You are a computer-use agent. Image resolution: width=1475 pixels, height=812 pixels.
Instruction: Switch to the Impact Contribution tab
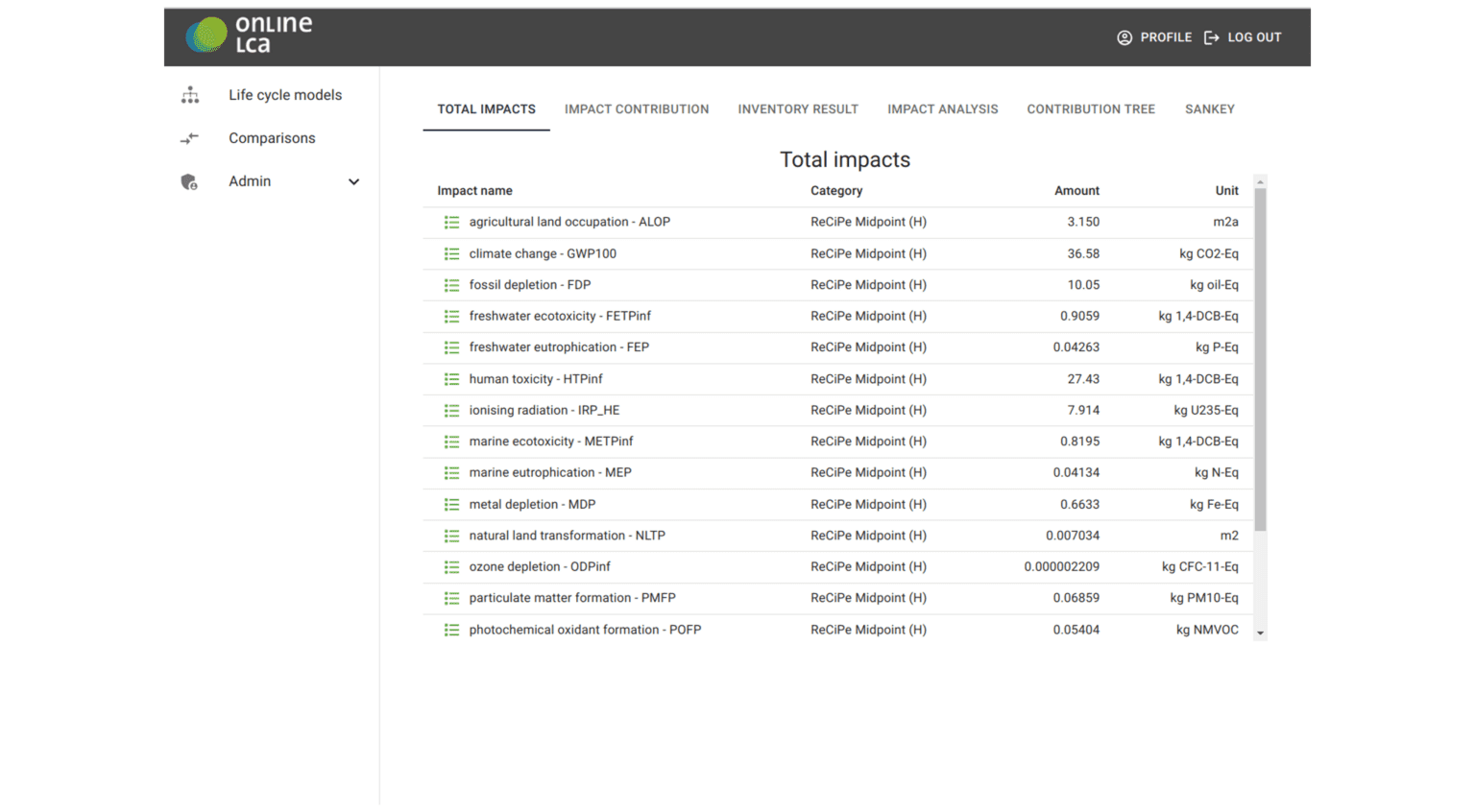coord(636,109)
